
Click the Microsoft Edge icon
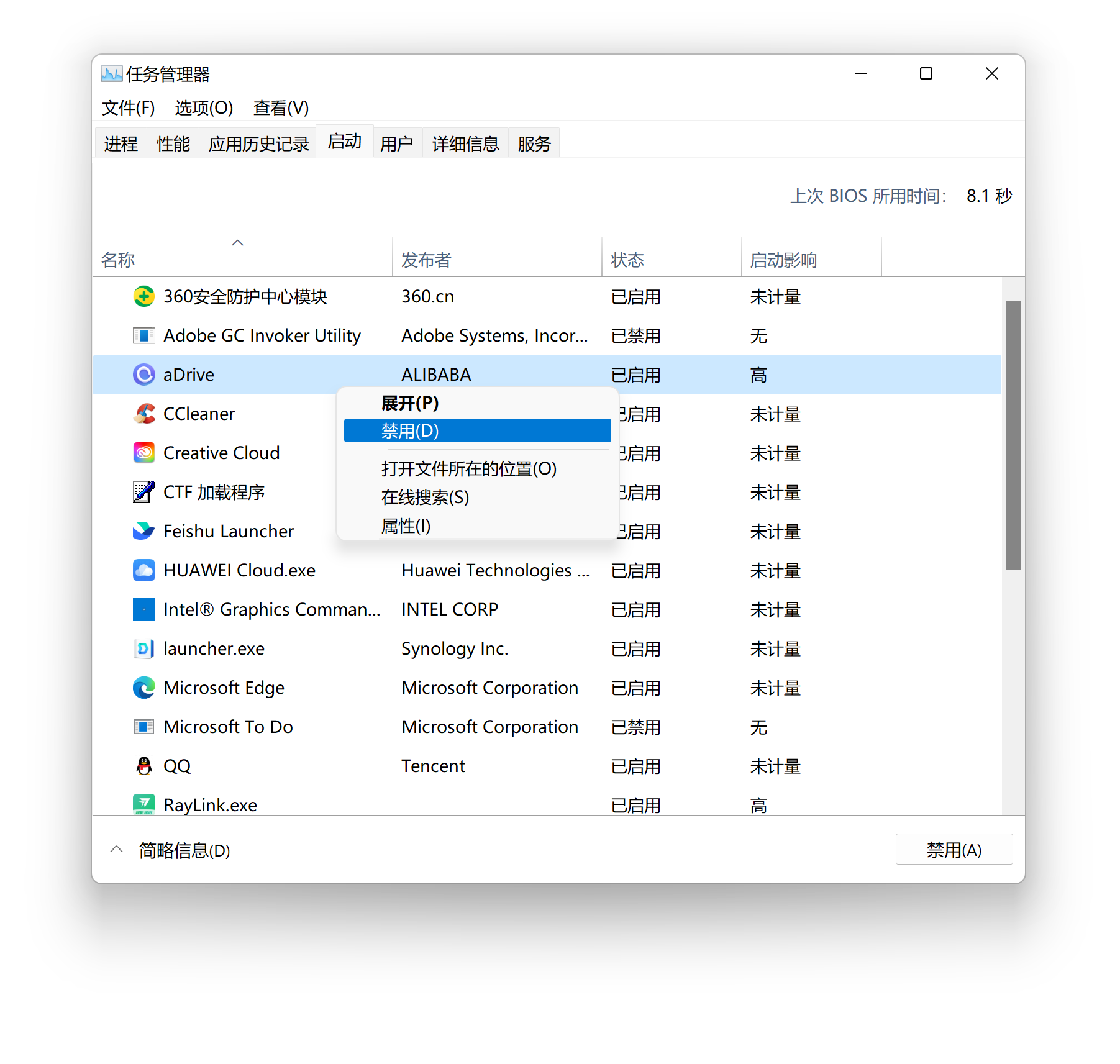(144, 688)
